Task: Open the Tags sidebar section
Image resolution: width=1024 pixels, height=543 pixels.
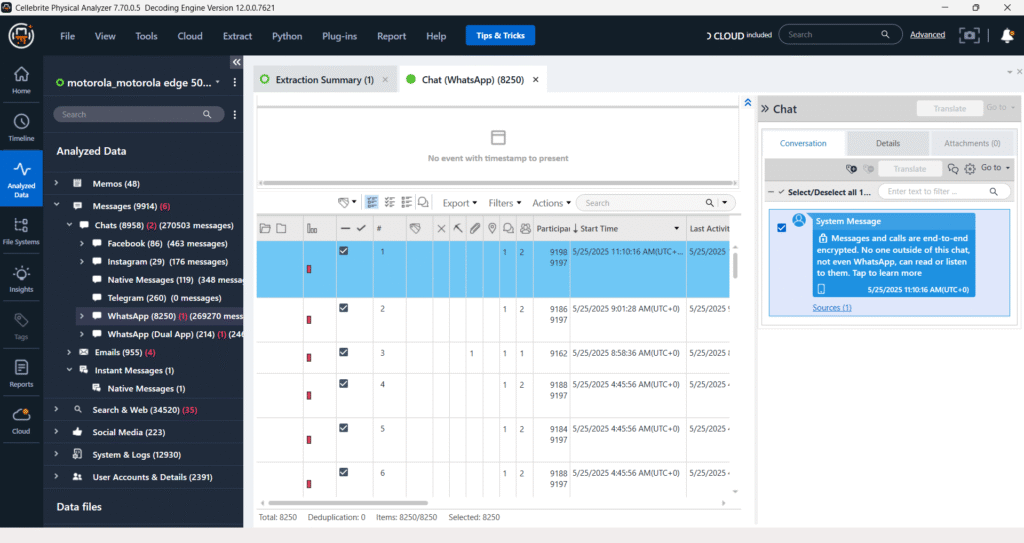Action: pos(22,326)
